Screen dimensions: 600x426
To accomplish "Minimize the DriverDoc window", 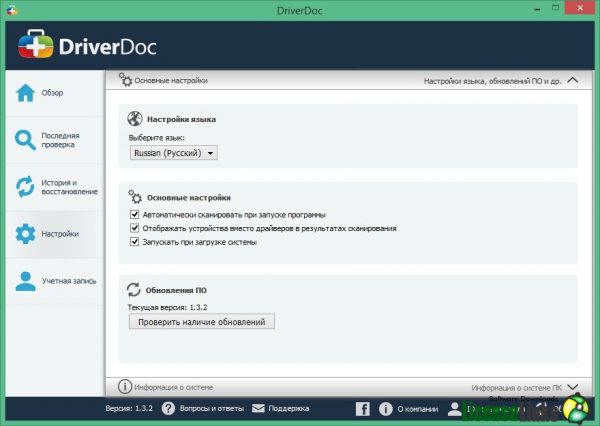I will tap(538, 8).
